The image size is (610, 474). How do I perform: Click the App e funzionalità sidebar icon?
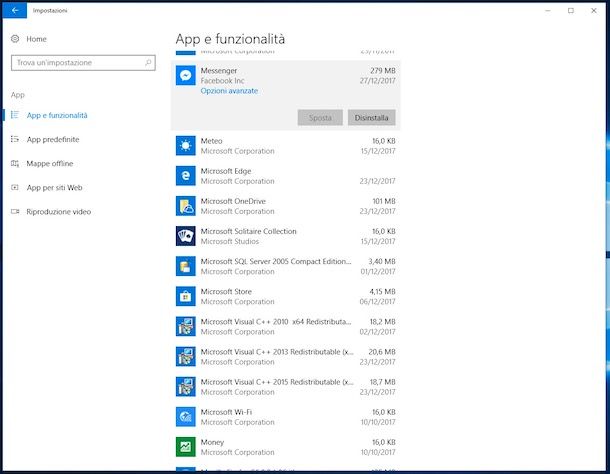tap(15, 115)
